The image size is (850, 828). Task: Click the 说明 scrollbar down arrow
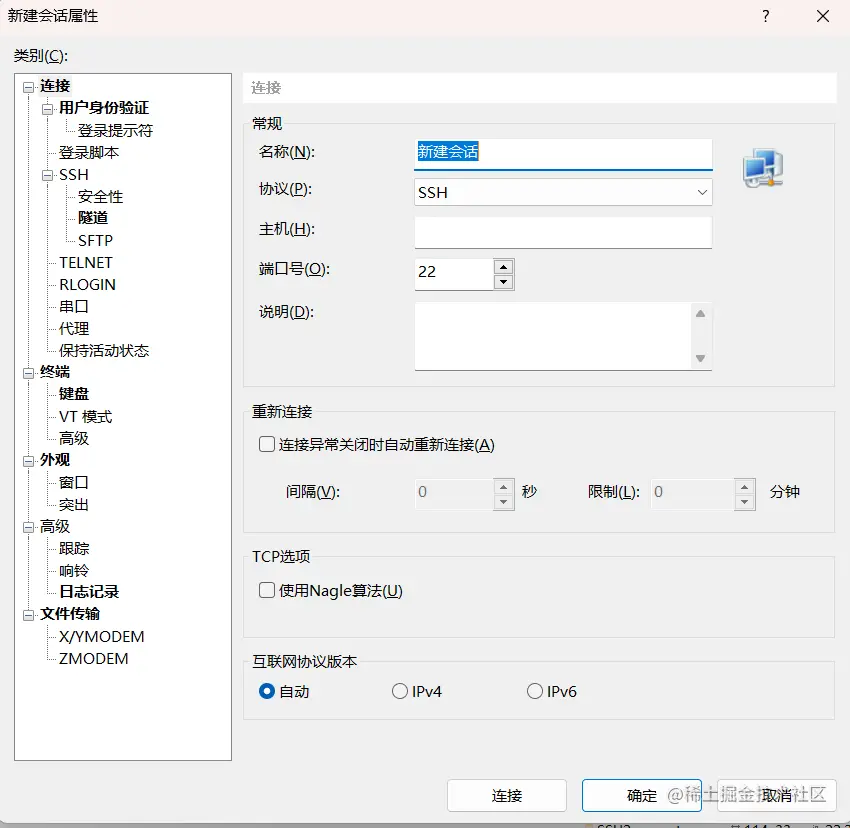click(x=700, y=358)
